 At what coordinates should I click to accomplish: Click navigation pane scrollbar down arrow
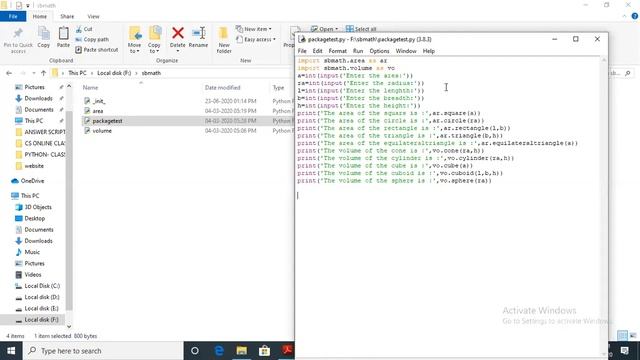pos(69,327)
